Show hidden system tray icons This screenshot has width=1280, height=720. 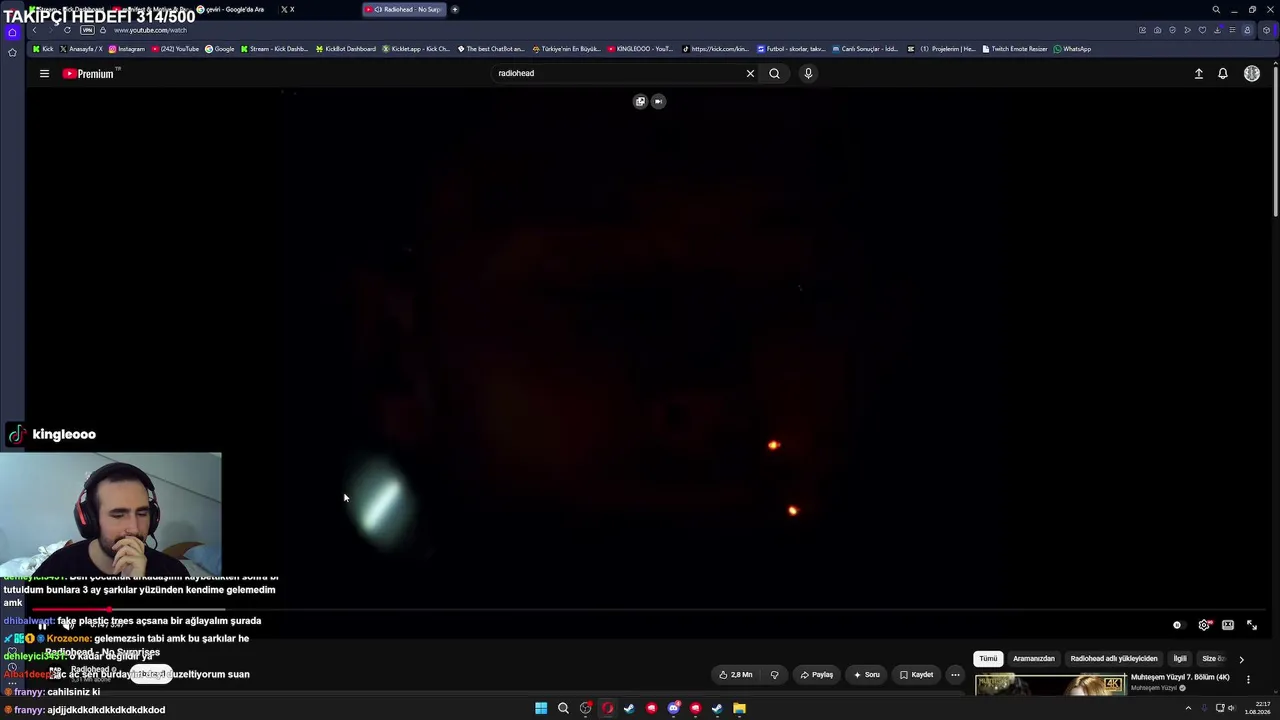click(x=1188, y=709)
